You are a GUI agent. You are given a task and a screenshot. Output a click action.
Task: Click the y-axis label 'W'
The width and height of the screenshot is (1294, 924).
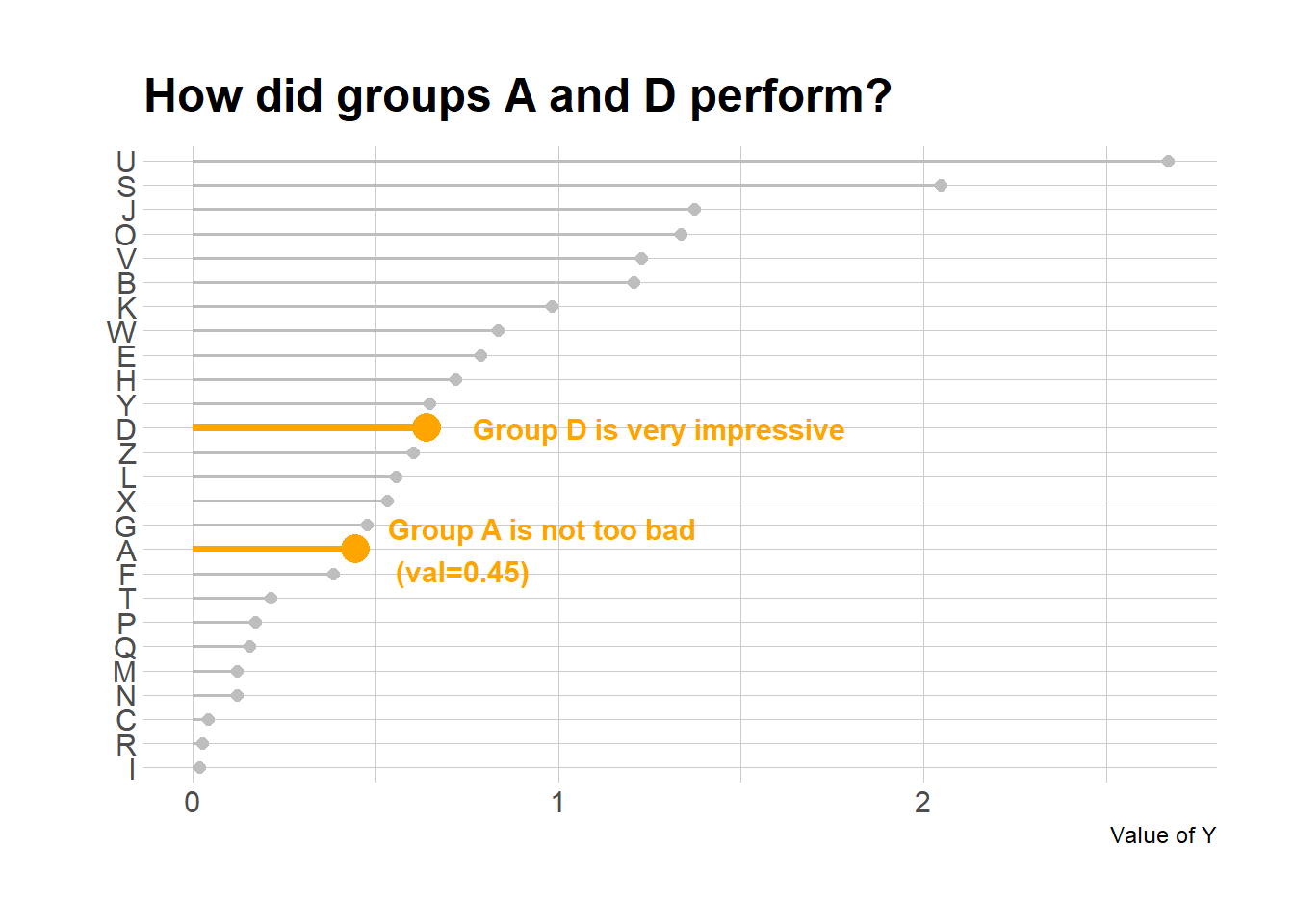click(x=121, y=332)
